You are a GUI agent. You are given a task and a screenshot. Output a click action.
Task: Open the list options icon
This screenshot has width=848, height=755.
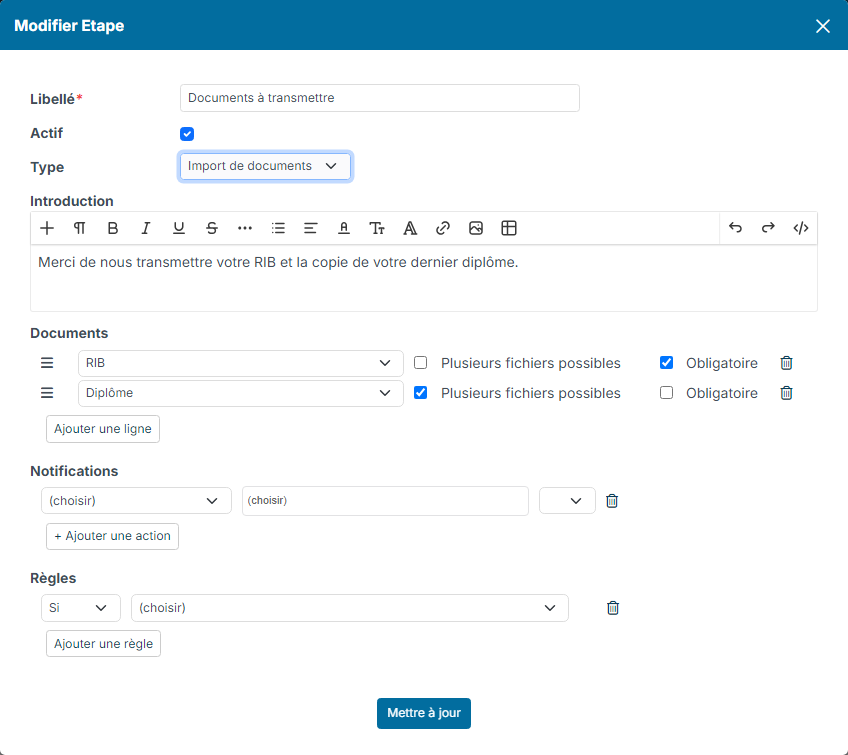point(278,228)
